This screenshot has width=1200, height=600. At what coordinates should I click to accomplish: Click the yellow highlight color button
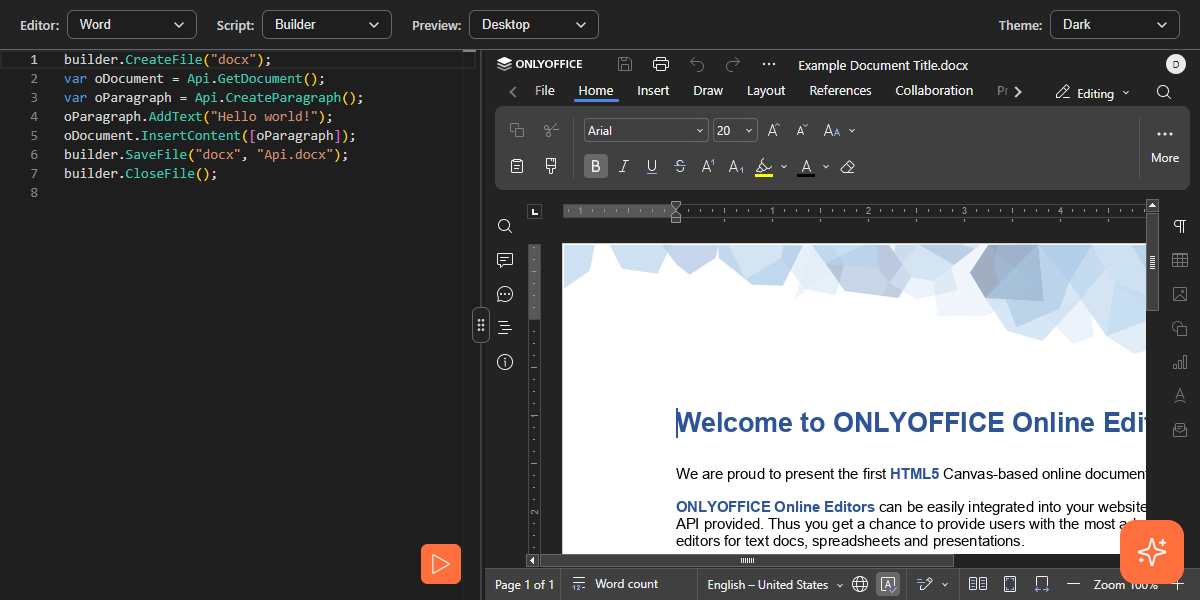tap(764, 166)
